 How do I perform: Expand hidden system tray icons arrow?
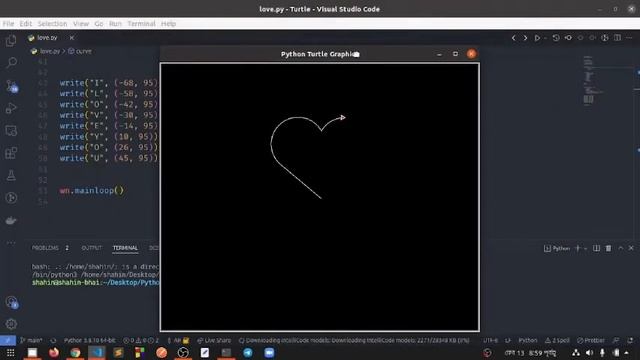627,353
